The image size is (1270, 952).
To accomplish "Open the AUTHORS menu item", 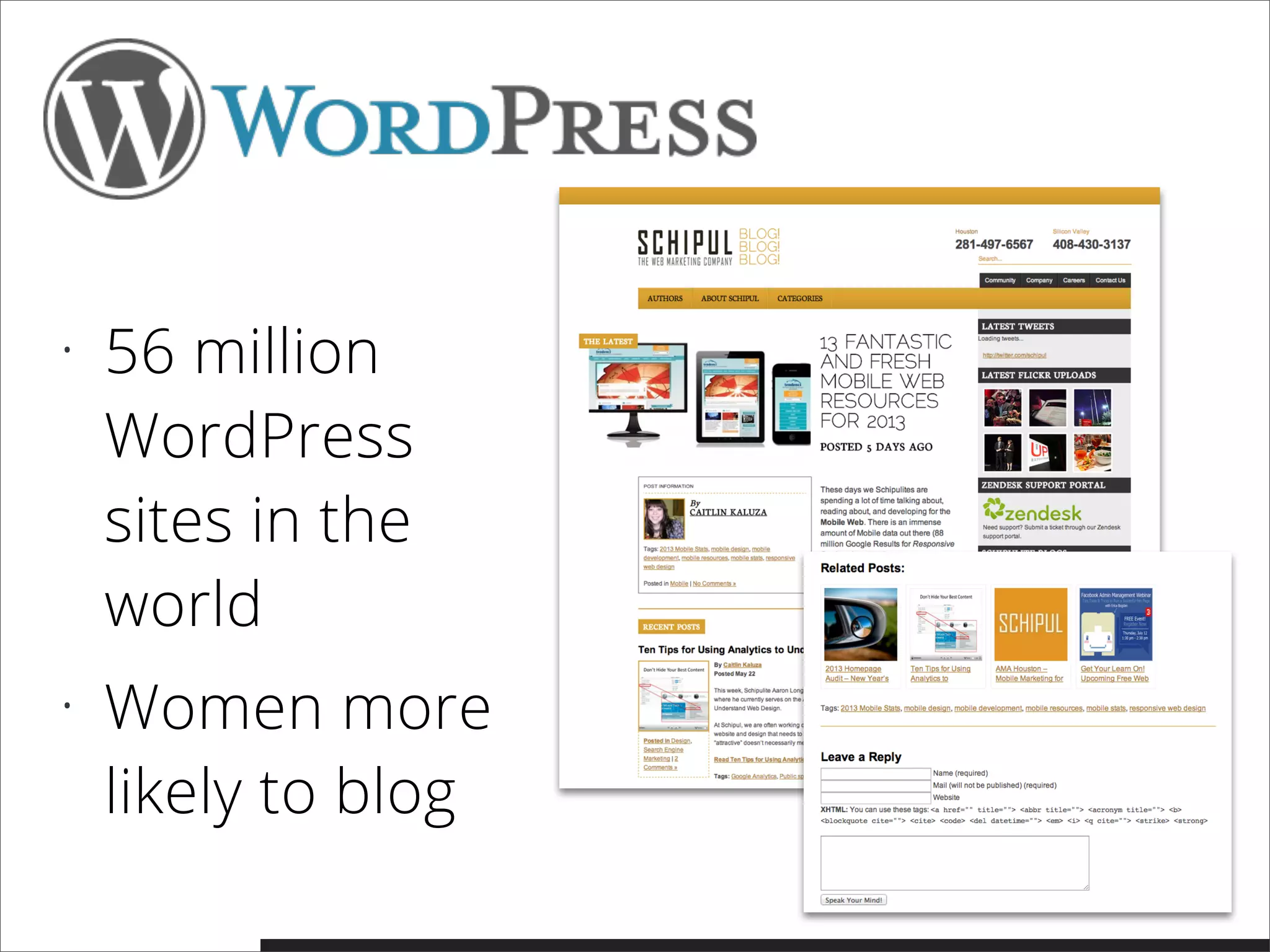I will (665, 299).
